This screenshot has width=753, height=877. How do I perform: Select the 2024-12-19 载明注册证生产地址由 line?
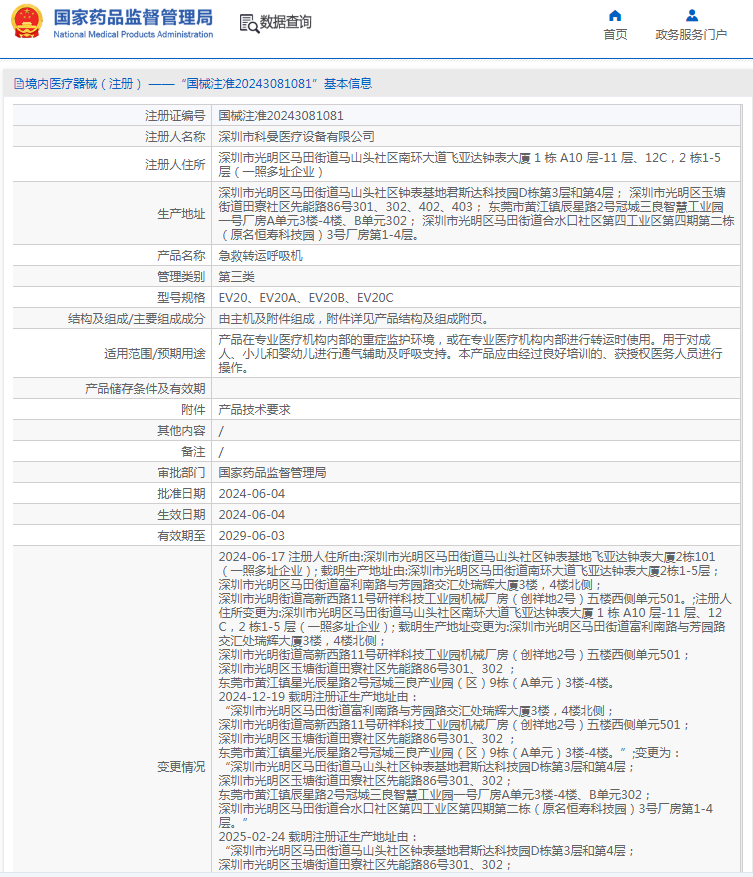[318, 697]
